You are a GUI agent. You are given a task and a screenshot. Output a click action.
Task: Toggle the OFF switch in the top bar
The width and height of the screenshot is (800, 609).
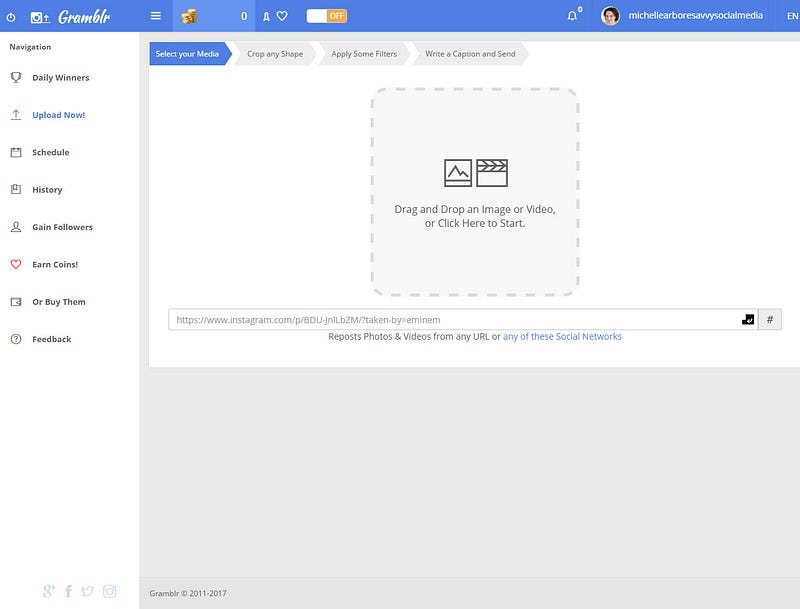[x=327, y=16]
